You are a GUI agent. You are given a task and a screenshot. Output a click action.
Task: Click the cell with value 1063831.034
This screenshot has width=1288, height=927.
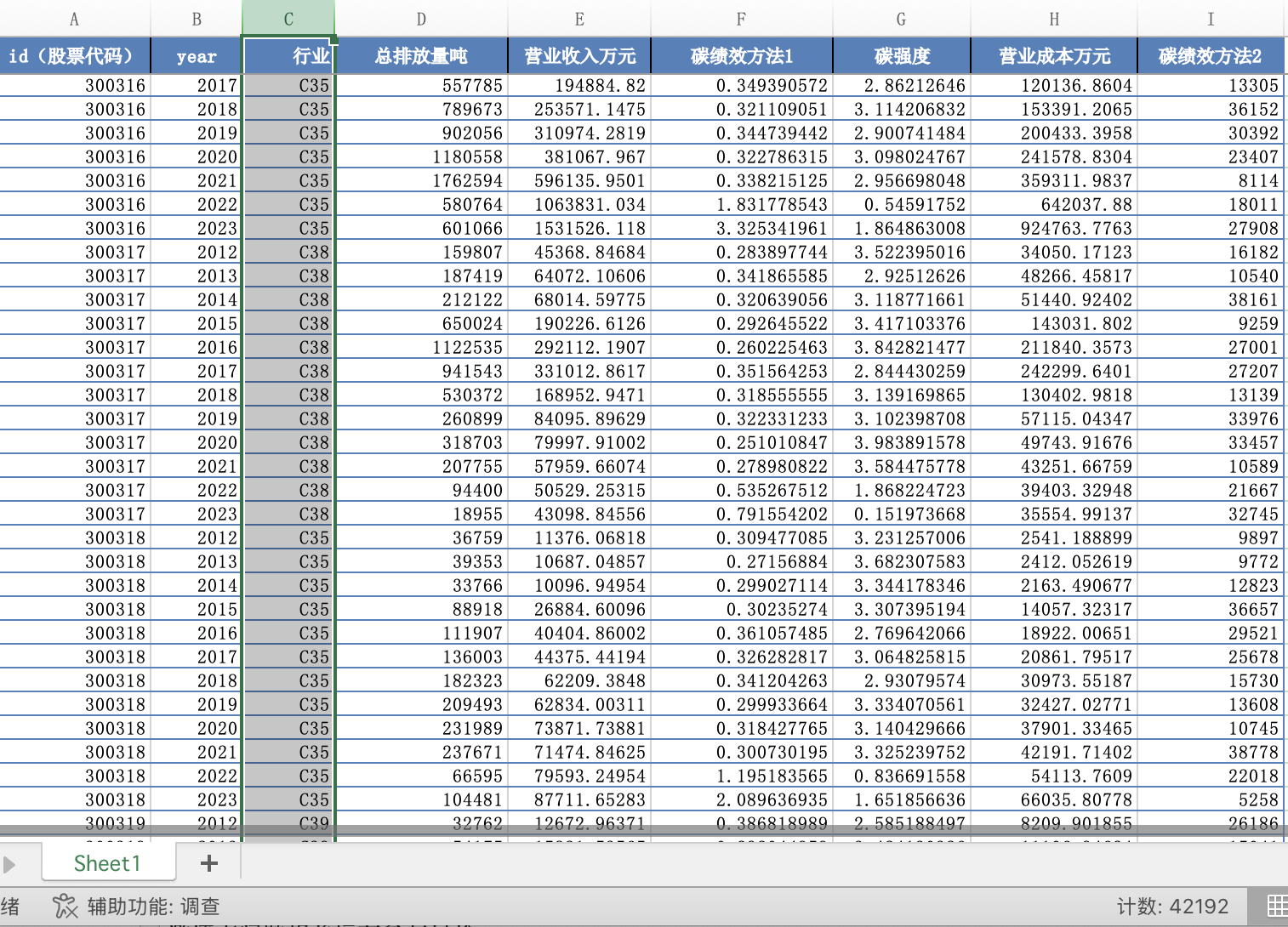(x=579, y=204)
